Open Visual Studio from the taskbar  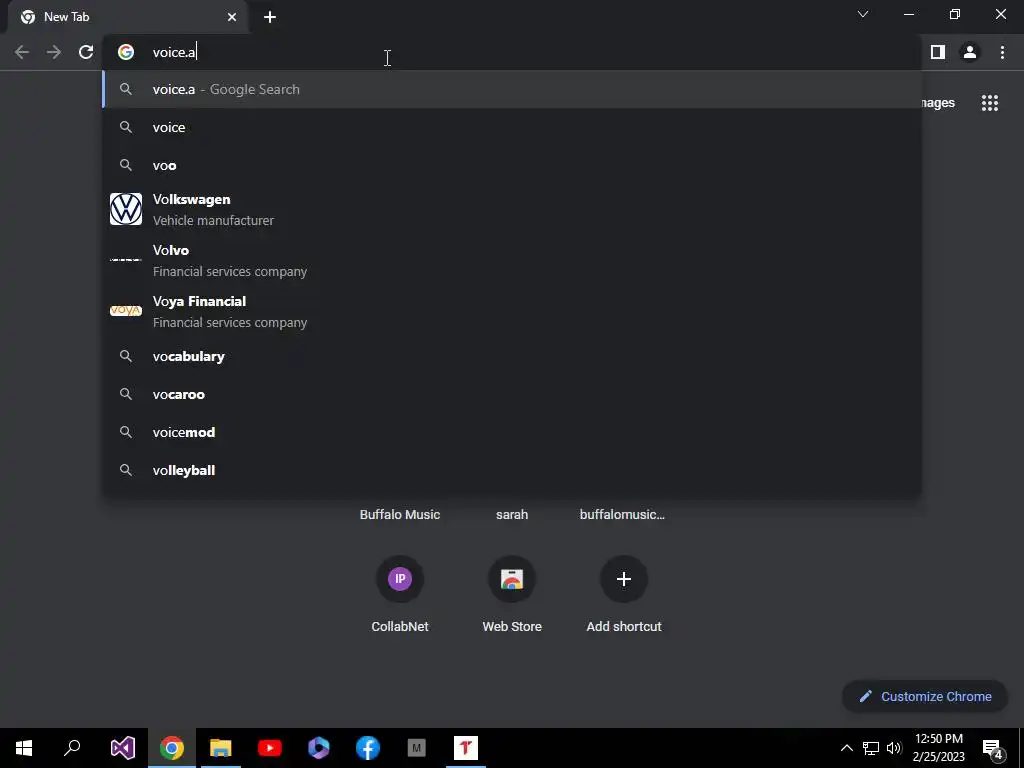pyautogui.click(x=123, y=748)
